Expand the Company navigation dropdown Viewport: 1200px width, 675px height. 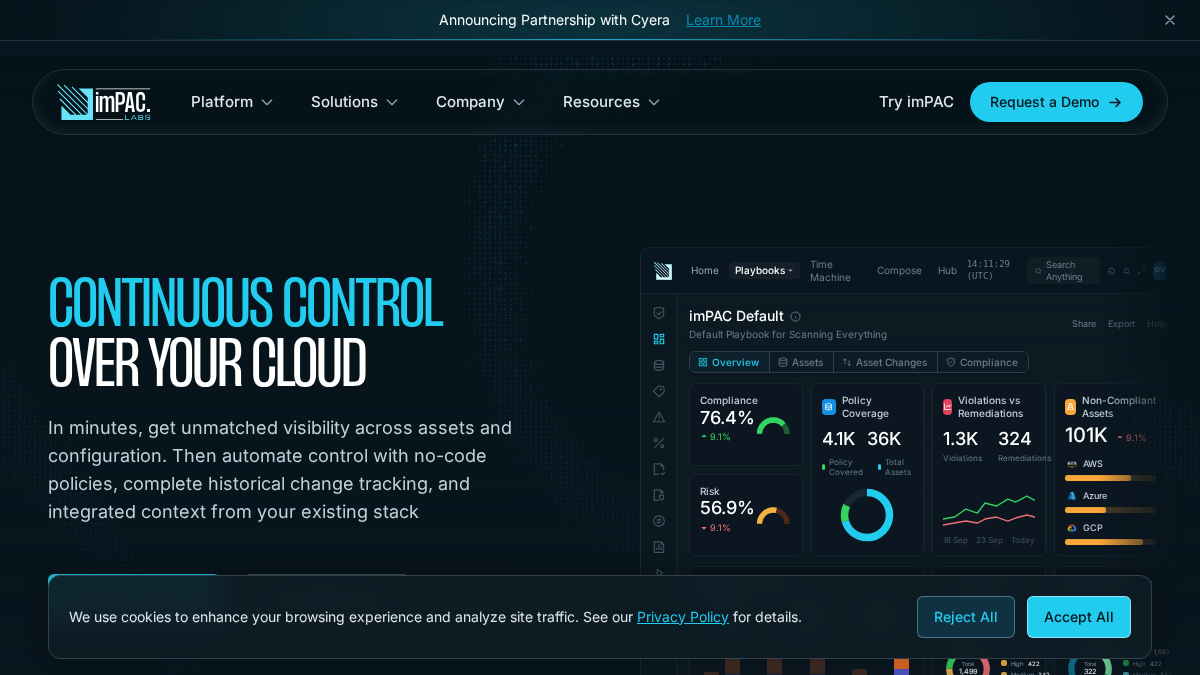481,102
